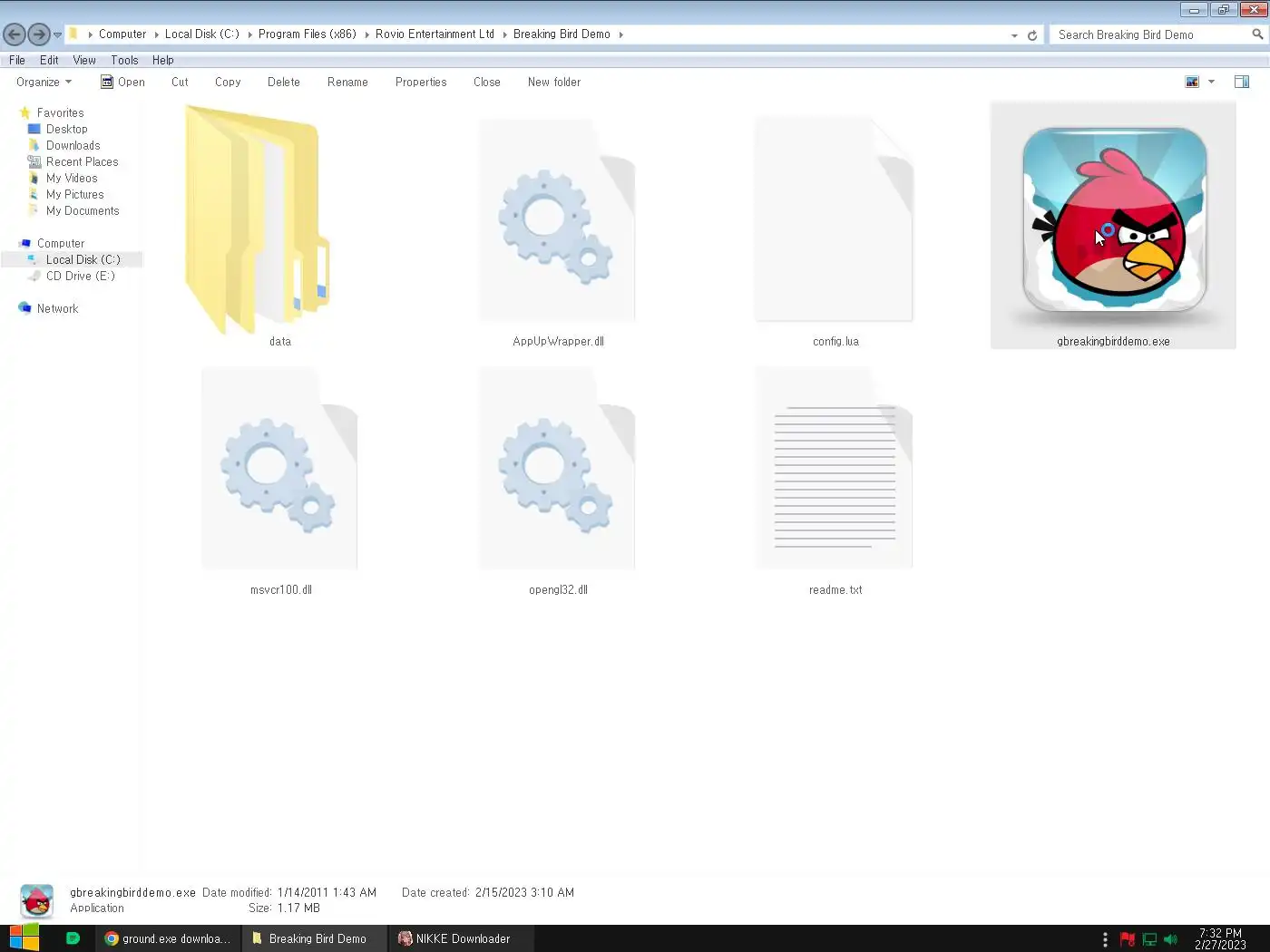Open Desktop in the sidebar
Image resolution: width=1270 pixels, height=952 pixels.
point(67,129)
